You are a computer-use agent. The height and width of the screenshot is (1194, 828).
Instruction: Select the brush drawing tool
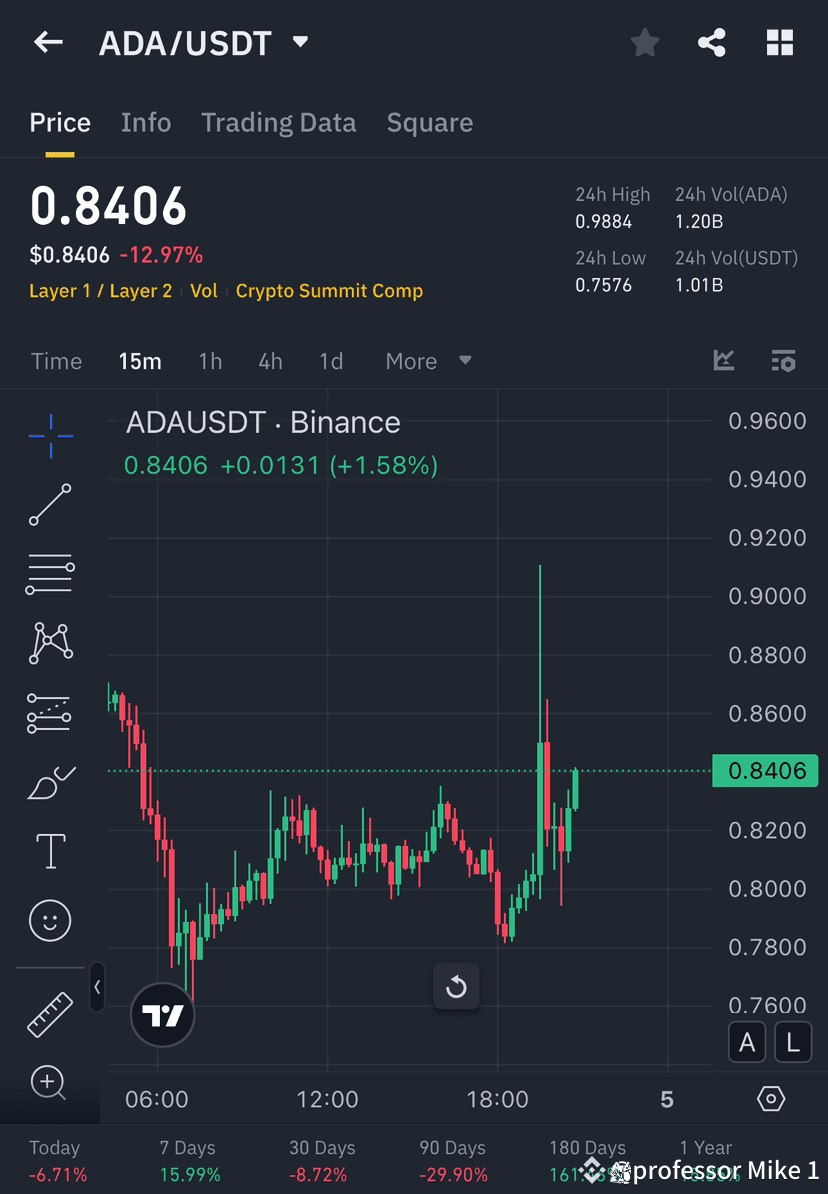point(50,782)
